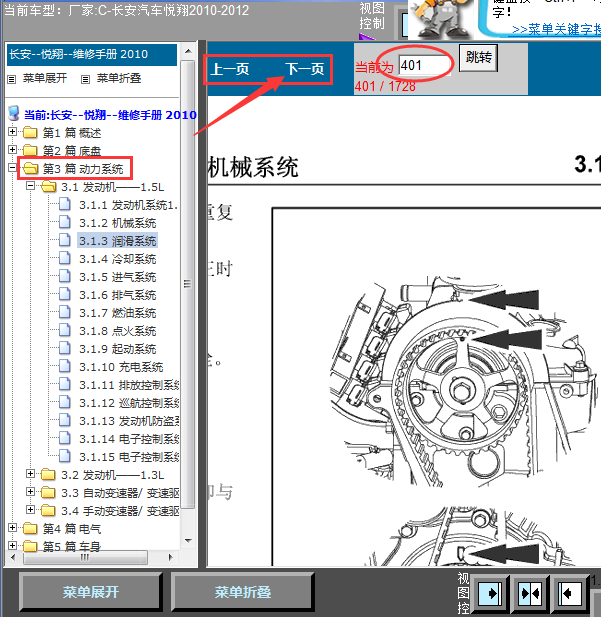Click the bottom 菜单展开 button
The height and width of the screenshot is (617, 601).
coord(91,592)
